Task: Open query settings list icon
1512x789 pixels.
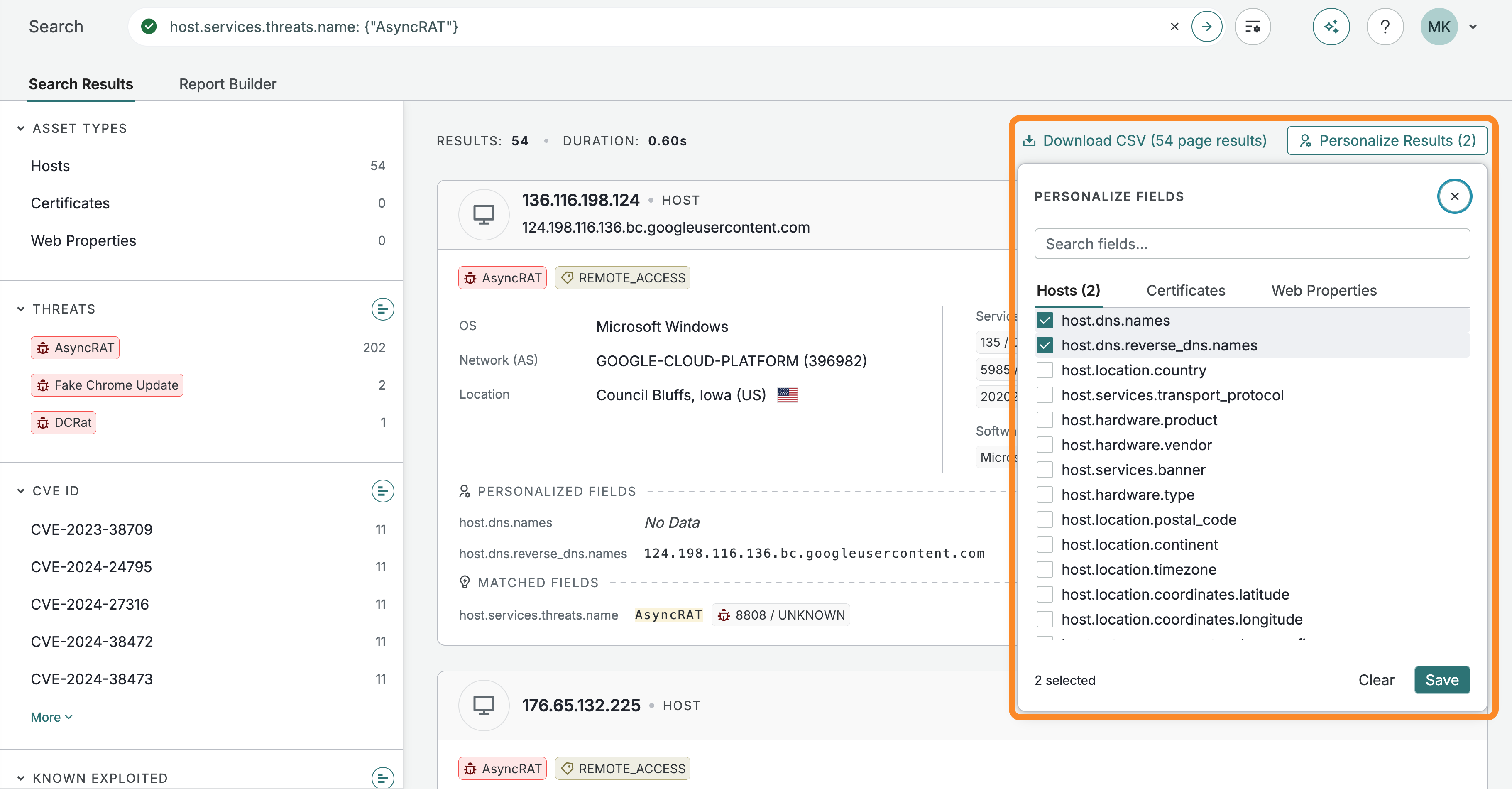Action: 1252,27
